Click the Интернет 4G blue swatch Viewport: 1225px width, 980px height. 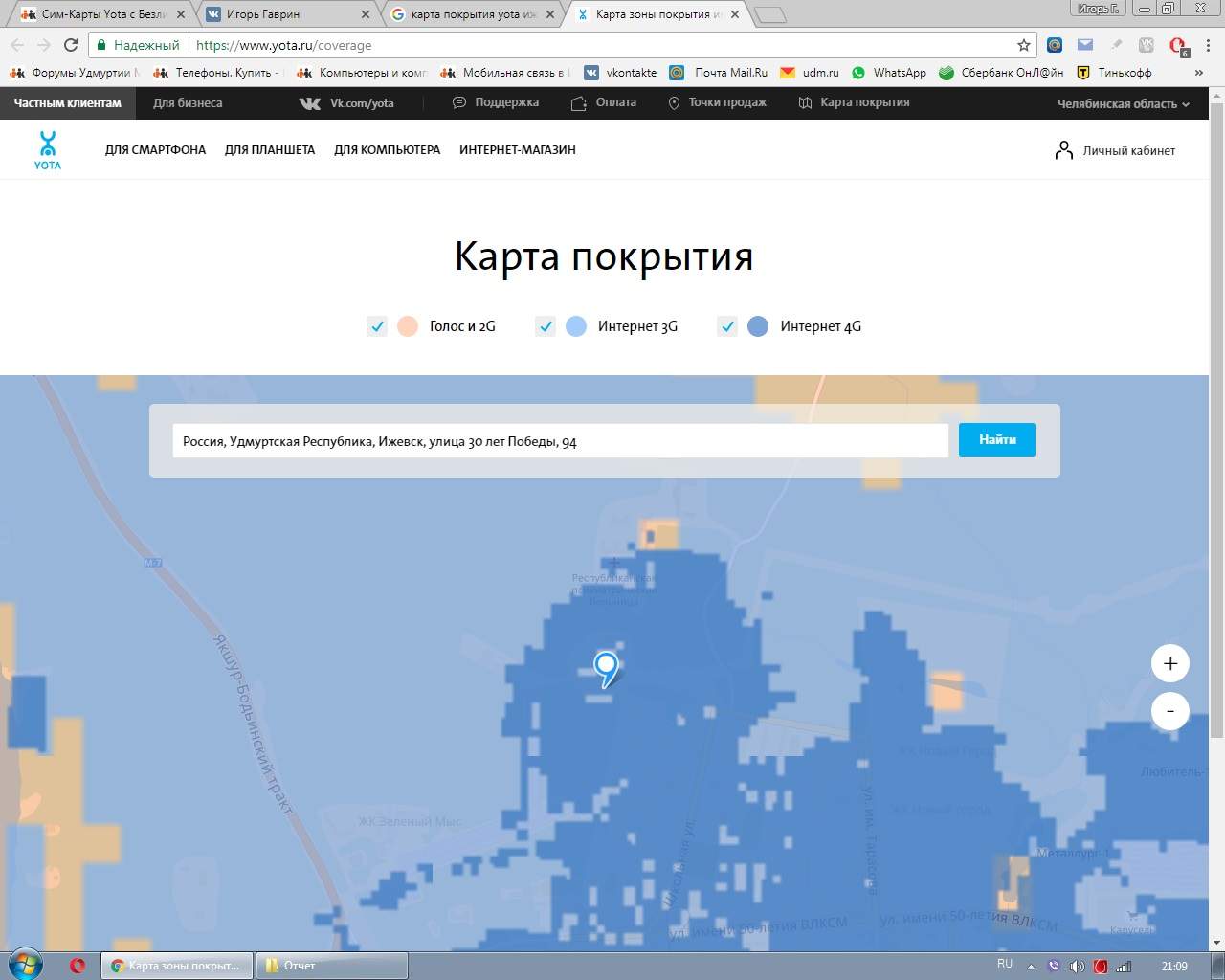coord(758,326)
